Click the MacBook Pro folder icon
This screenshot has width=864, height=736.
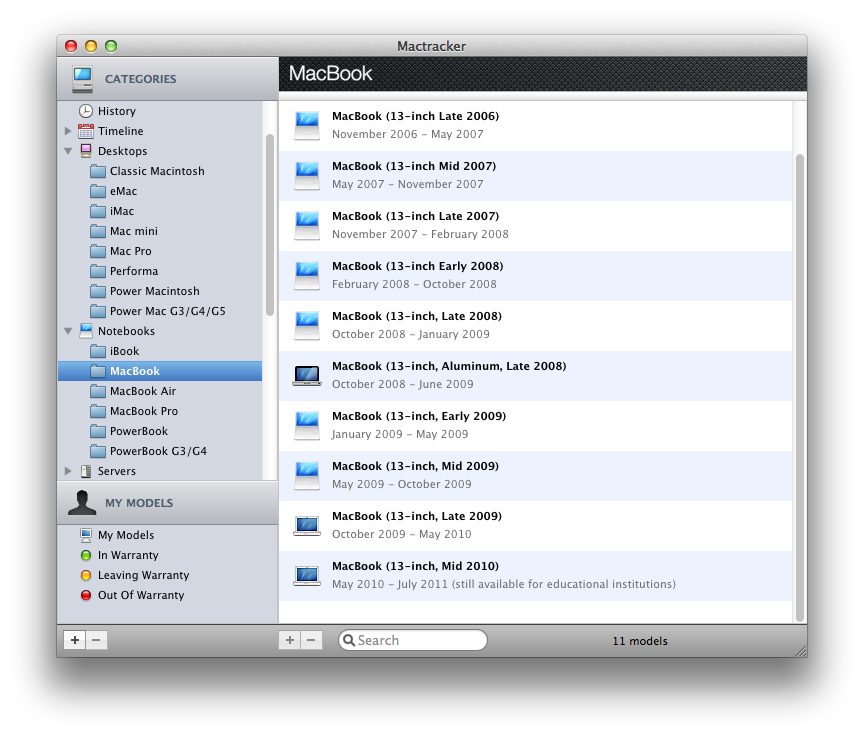tap(98, 411)
